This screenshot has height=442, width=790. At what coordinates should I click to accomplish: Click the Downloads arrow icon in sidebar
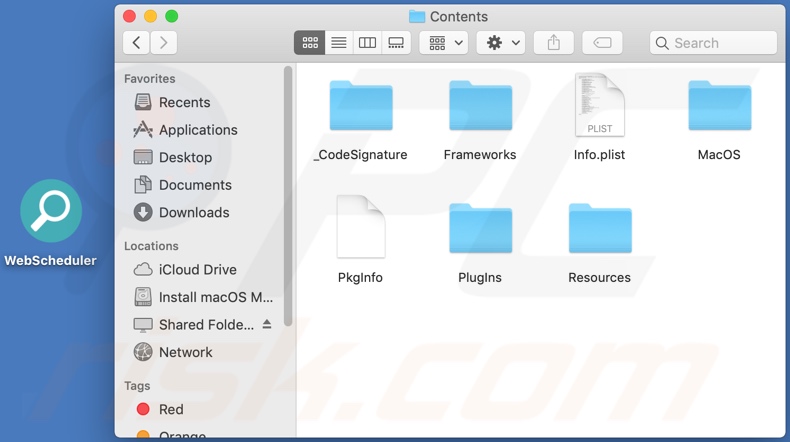[x=143, y=213]
